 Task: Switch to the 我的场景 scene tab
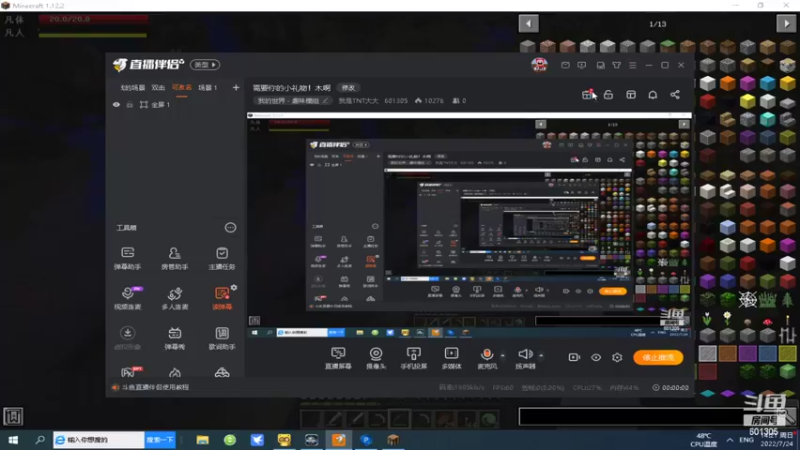point(133,88)
